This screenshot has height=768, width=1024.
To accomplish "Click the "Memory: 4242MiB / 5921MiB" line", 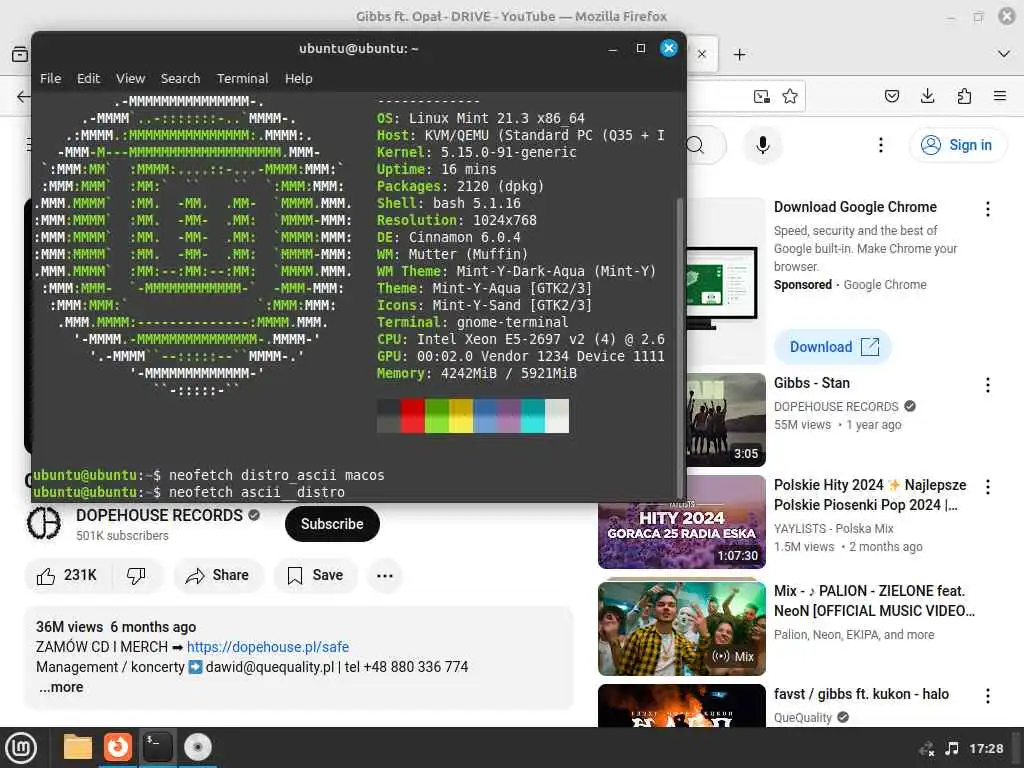I will [477, 374].
